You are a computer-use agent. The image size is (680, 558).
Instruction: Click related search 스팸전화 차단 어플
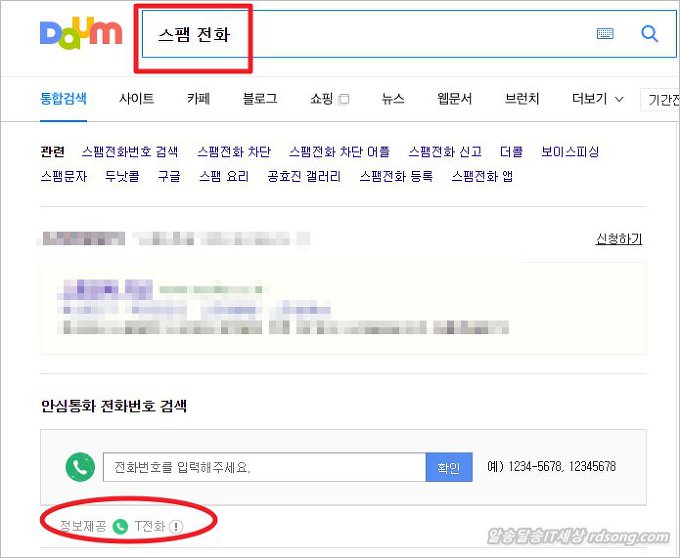(340, 151)
